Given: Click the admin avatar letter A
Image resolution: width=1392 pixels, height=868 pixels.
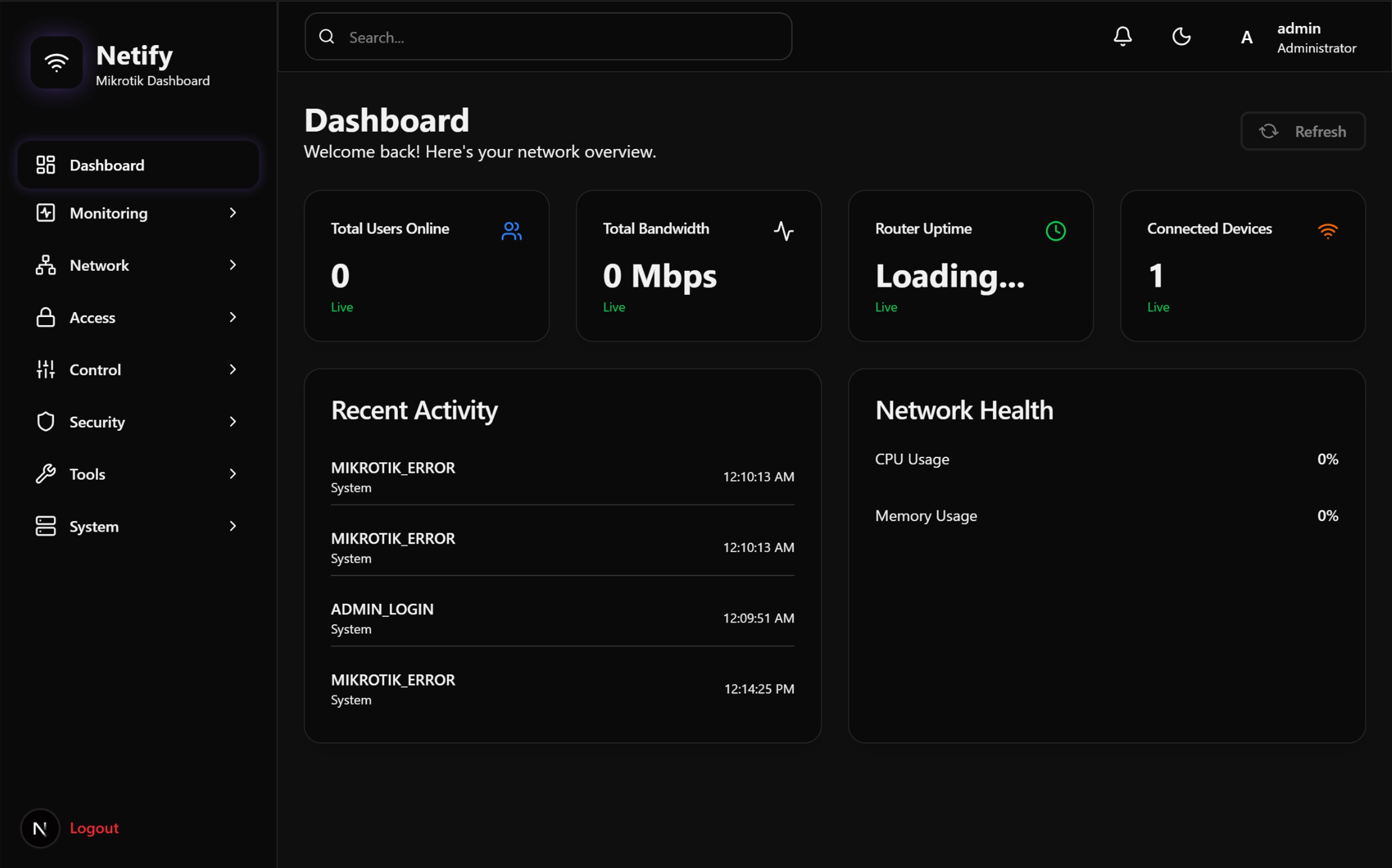Looking at the screenshot, I should pos(1247,38).
